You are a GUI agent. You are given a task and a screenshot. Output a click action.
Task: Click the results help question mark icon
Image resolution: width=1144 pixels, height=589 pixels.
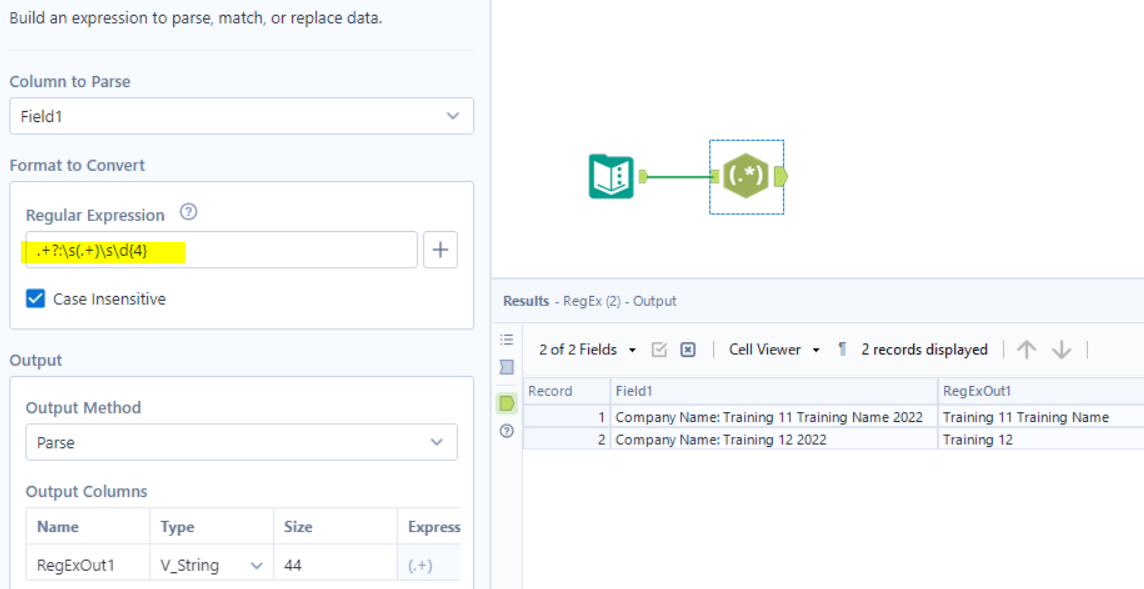tap(507, 431)
